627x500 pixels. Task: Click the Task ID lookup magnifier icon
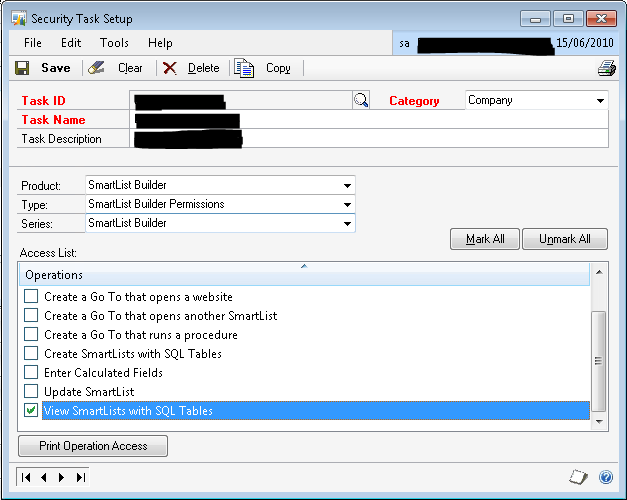pyautogui.click(x=361, y=100)
